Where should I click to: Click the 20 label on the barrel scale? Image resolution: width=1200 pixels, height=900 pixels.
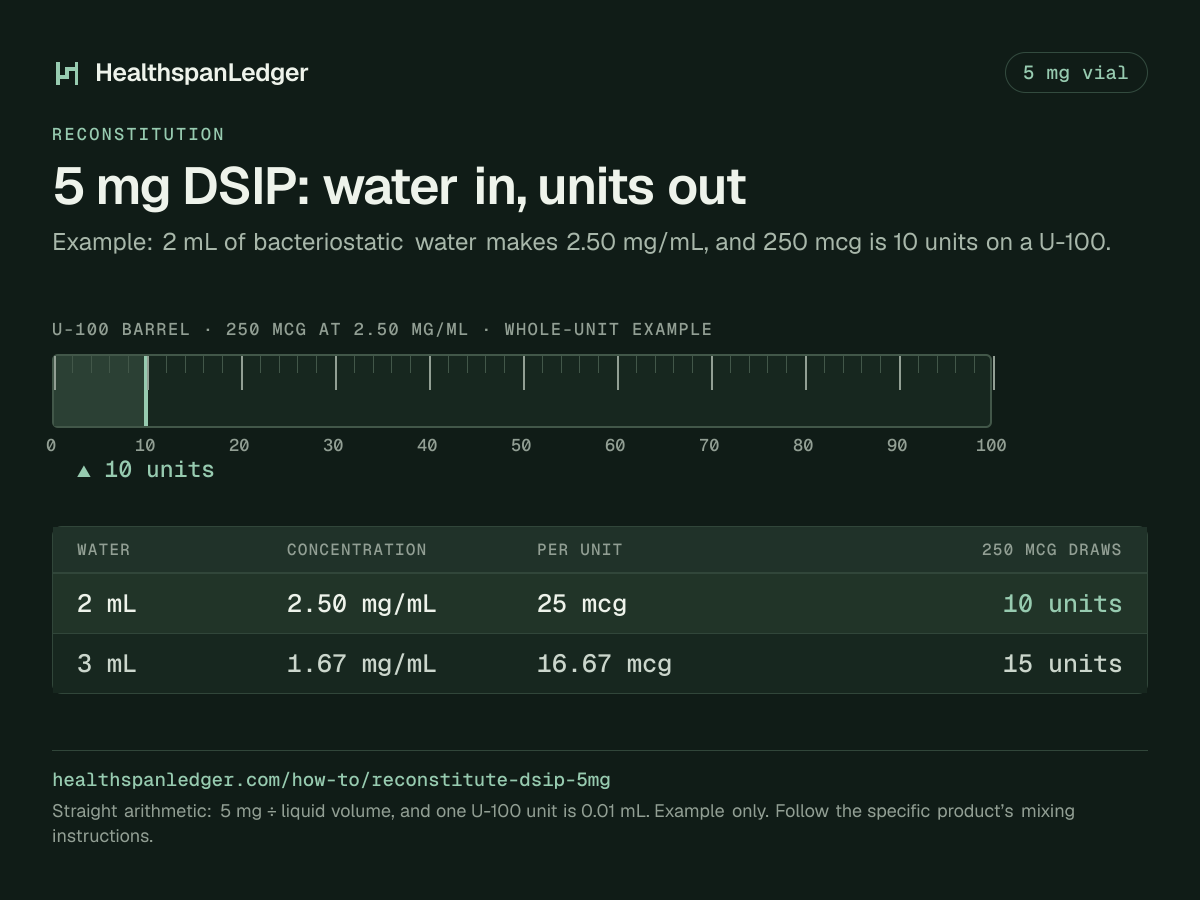click(x=239, y=445)
